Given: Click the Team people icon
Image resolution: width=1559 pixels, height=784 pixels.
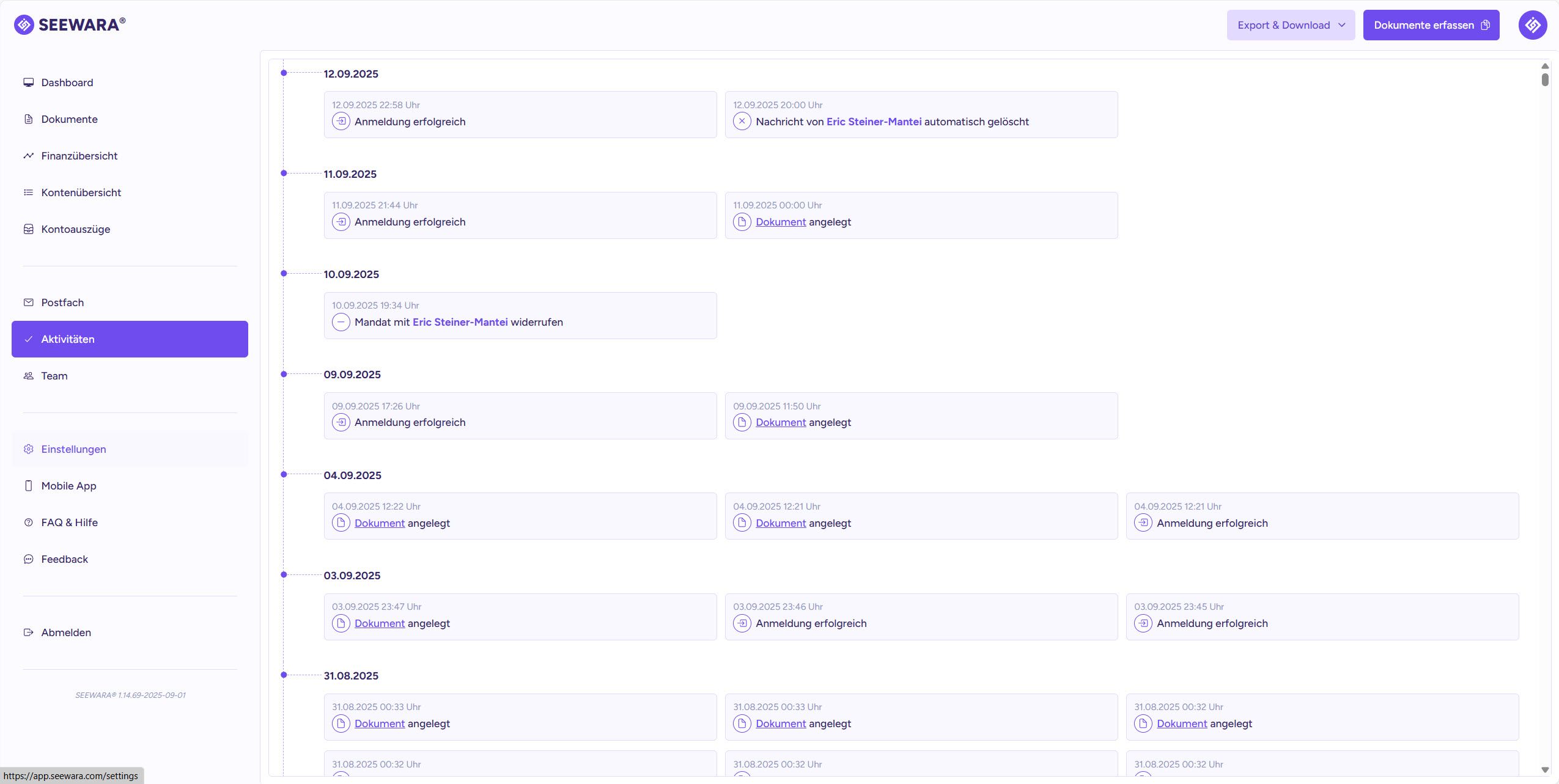Looking at the screenshot, I should (28, 376).
